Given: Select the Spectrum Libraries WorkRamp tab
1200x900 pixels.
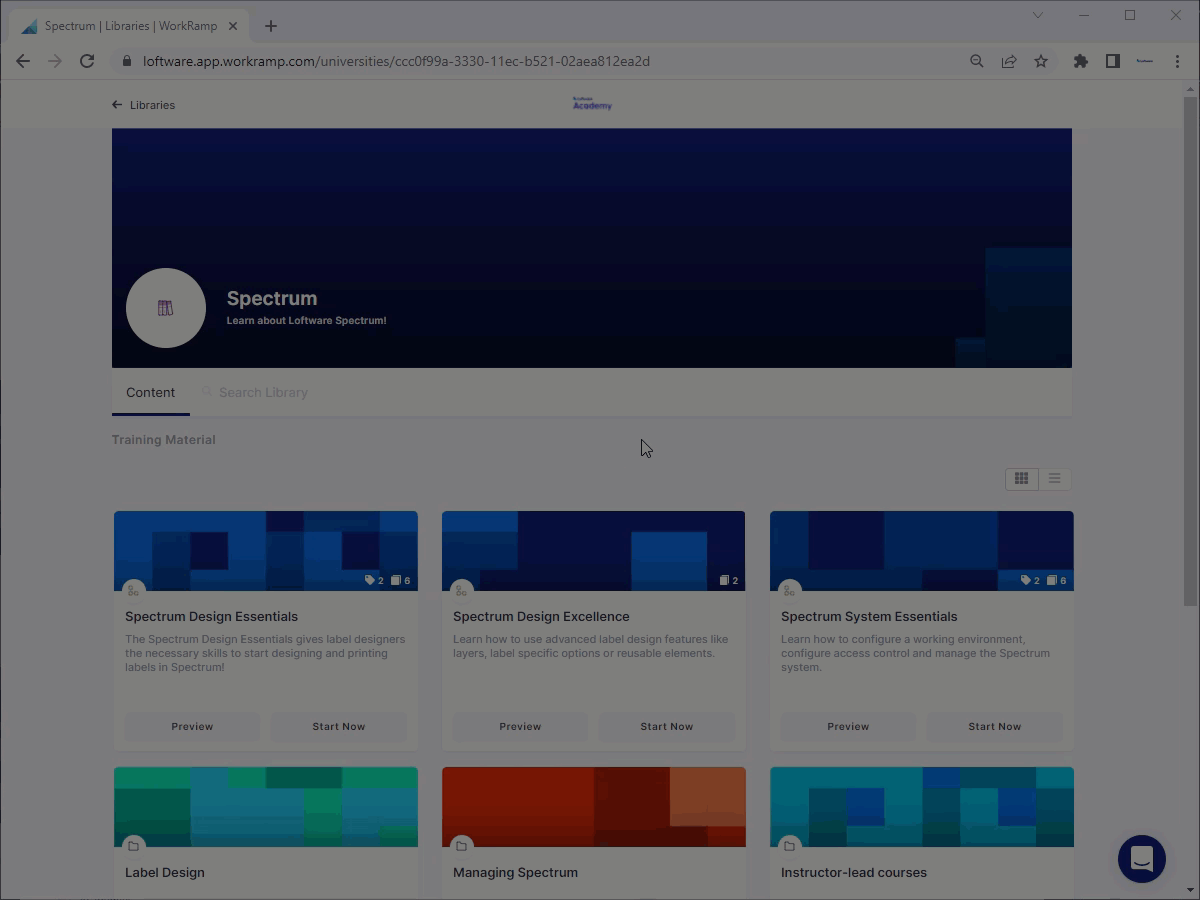Looking at the screenshot, I should pyautogui.click(x=130, y=26).
